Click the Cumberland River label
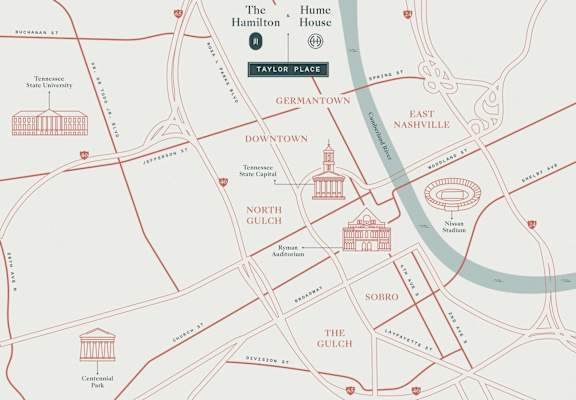 [x=380, y=136]
